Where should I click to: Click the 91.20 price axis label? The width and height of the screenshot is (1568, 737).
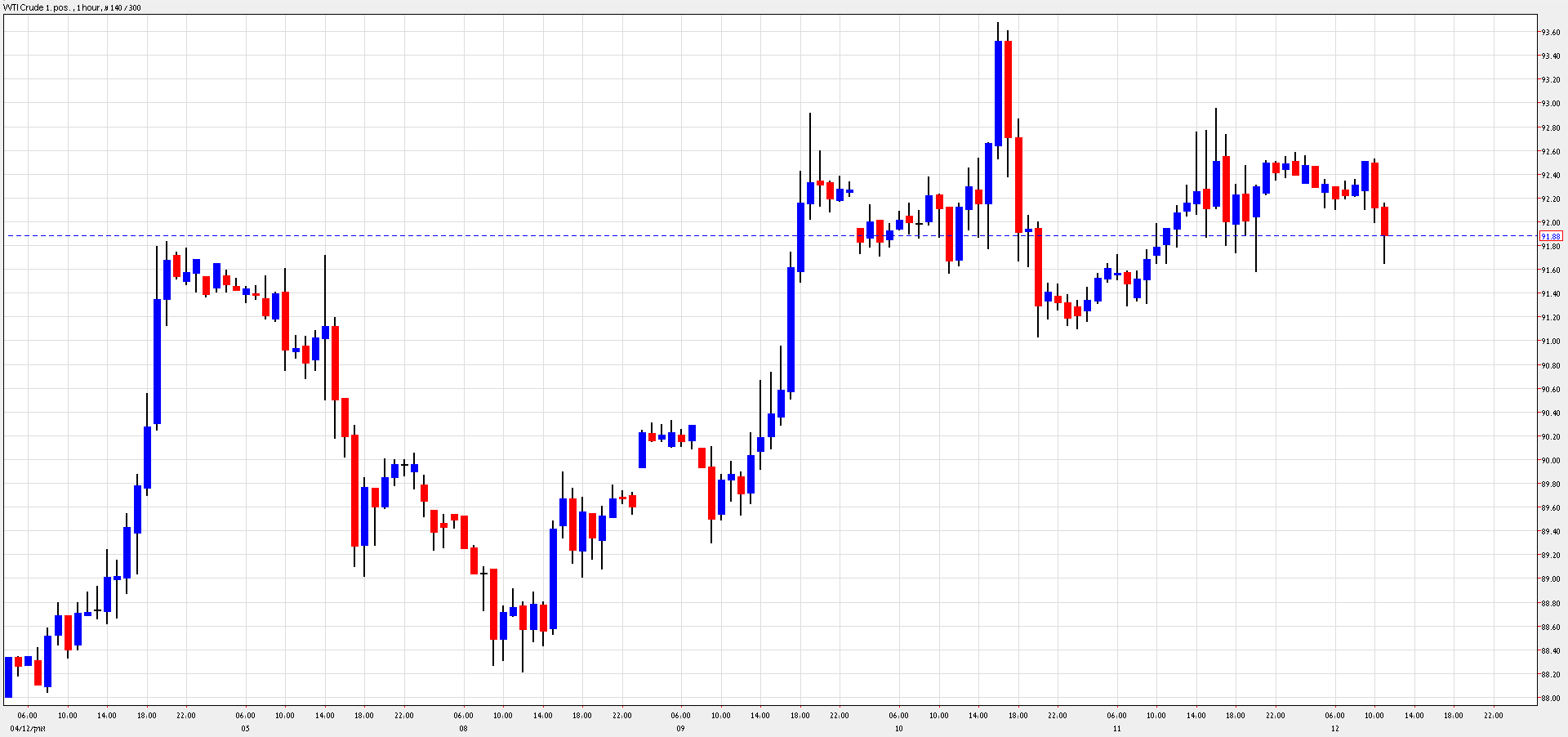click(x=1550, y=318)
